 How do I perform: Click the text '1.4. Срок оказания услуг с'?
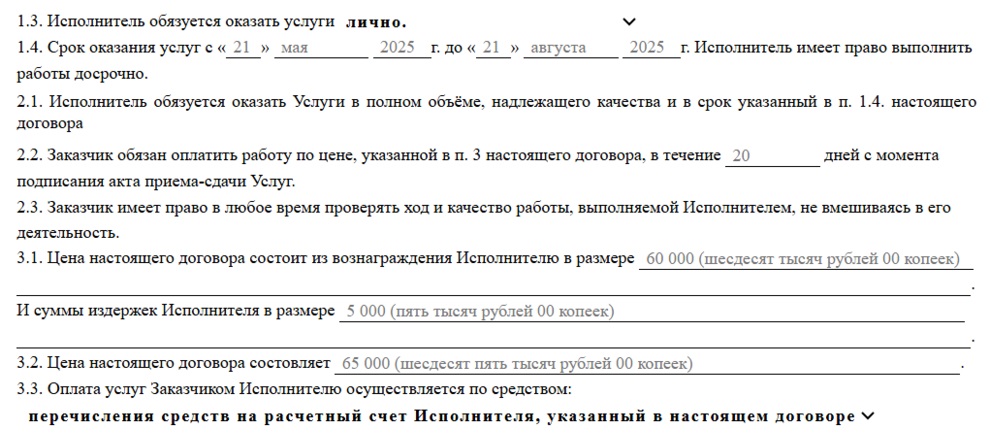tap(114, 48)
